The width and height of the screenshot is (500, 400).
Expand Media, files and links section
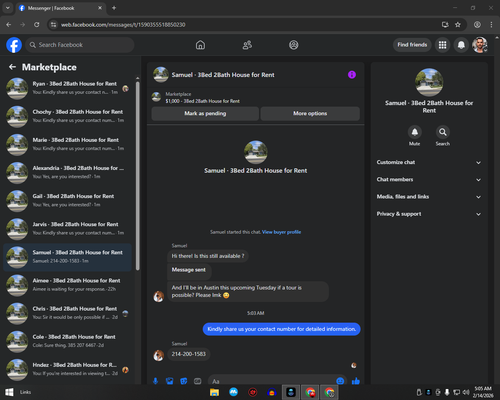(x=429, y=197)
